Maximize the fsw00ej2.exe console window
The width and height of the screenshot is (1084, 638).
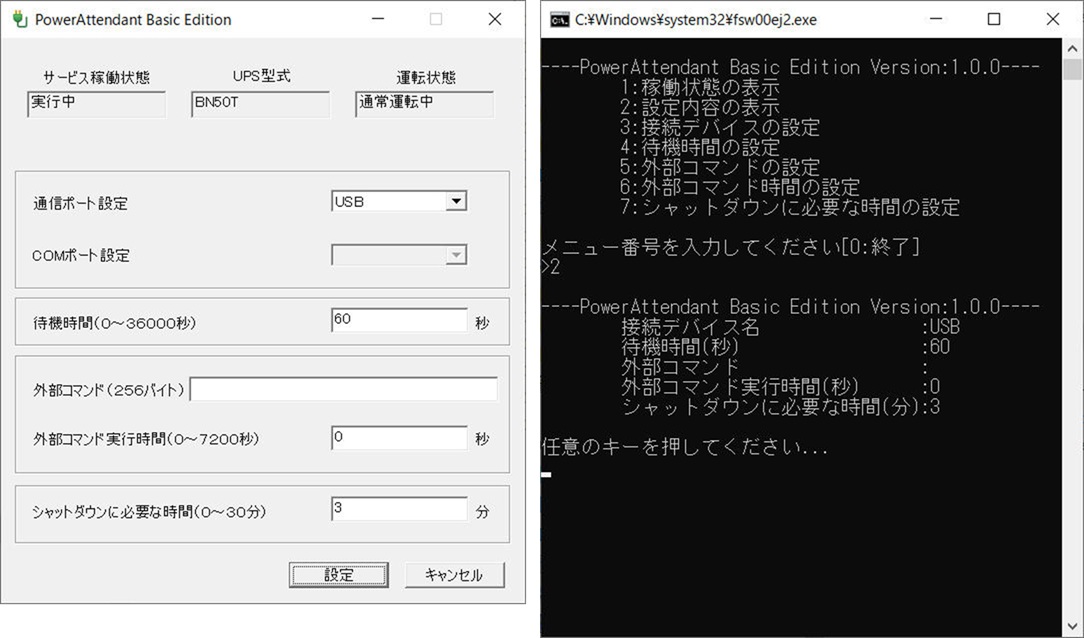click(x=993, y=19)
